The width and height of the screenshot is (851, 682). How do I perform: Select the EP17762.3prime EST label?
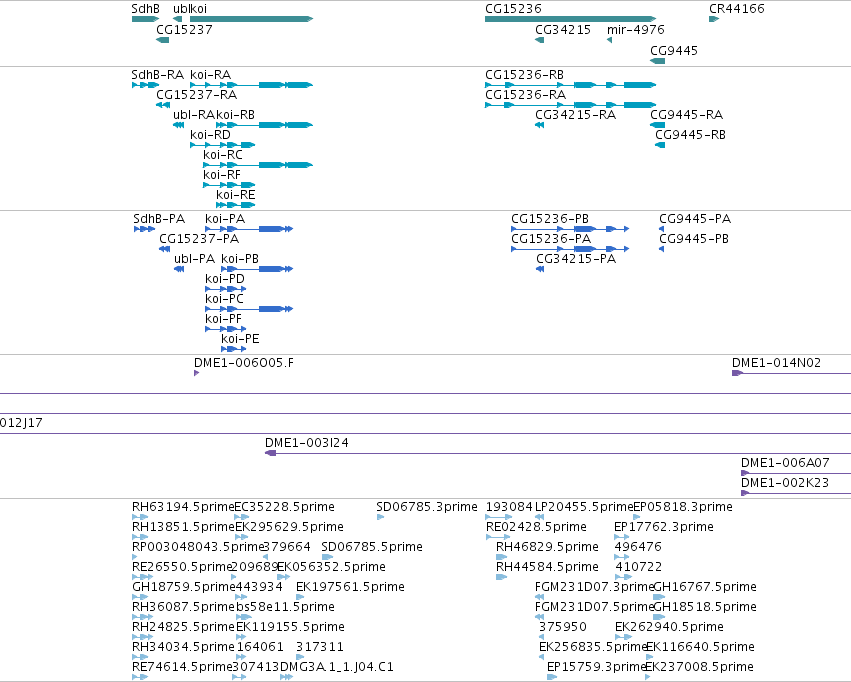click(664, 527)
